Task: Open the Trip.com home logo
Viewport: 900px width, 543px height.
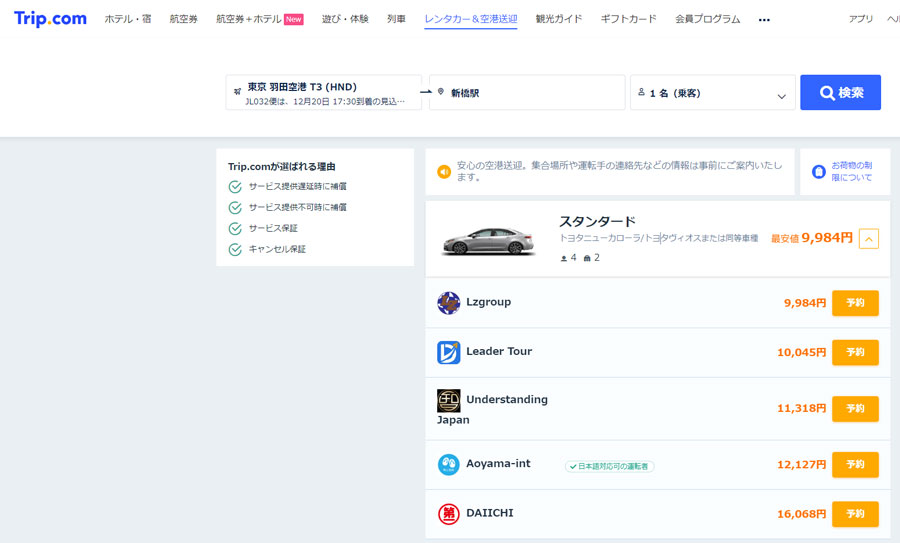Action: coord(51,18)
